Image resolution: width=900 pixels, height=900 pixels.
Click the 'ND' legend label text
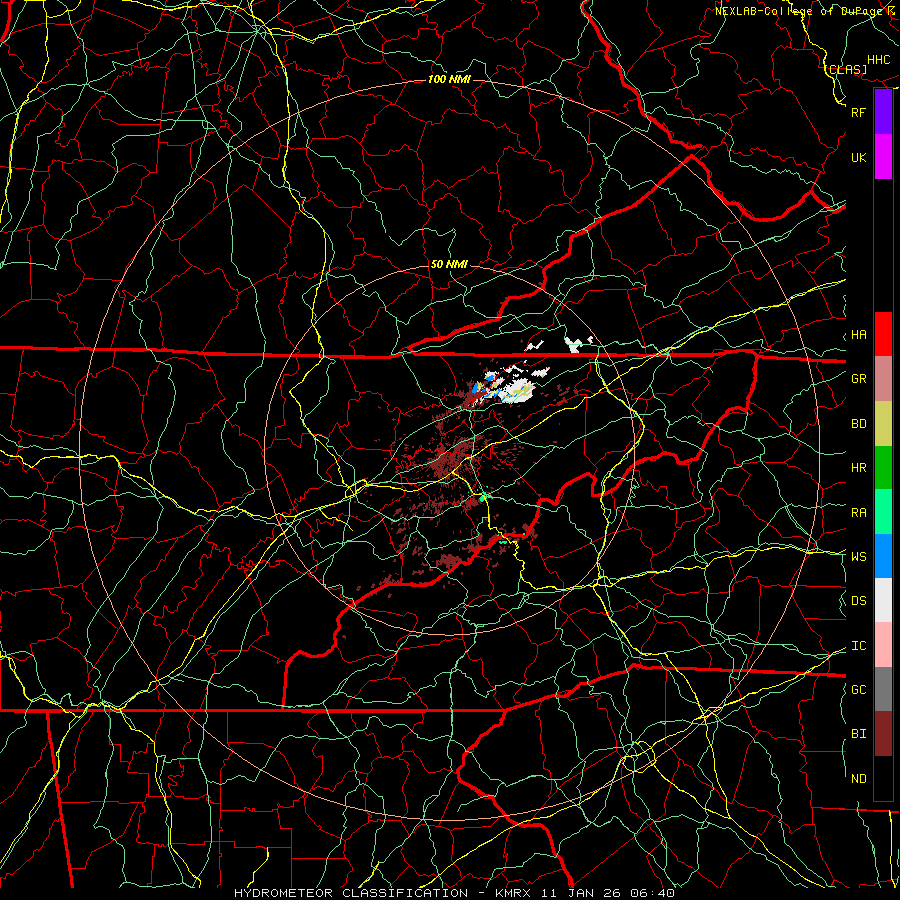coord(858,779)
